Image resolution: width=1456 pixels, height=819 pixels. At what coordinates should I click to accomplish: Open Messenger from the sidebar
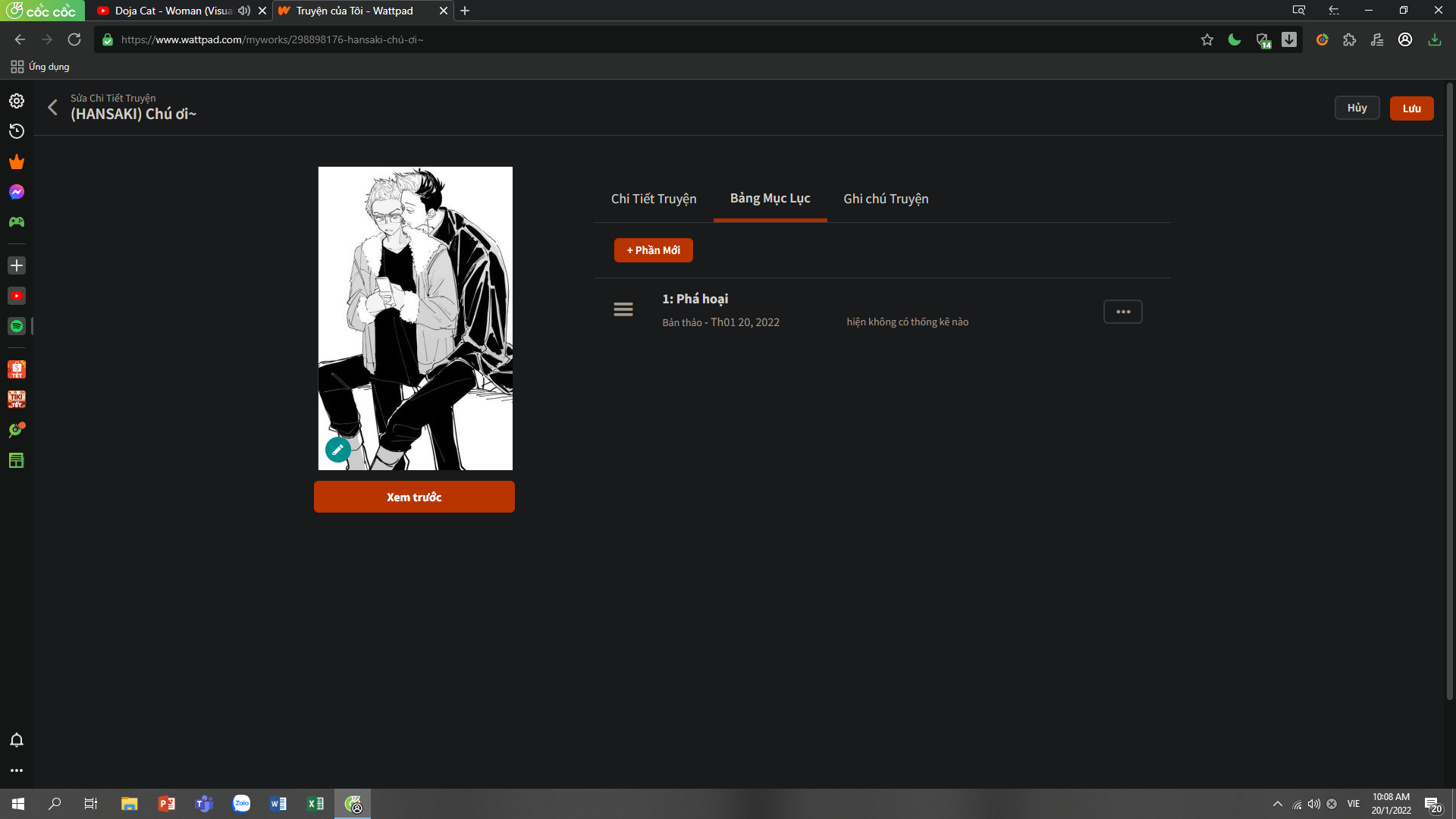pyautogui.click(x=17, y=192)
